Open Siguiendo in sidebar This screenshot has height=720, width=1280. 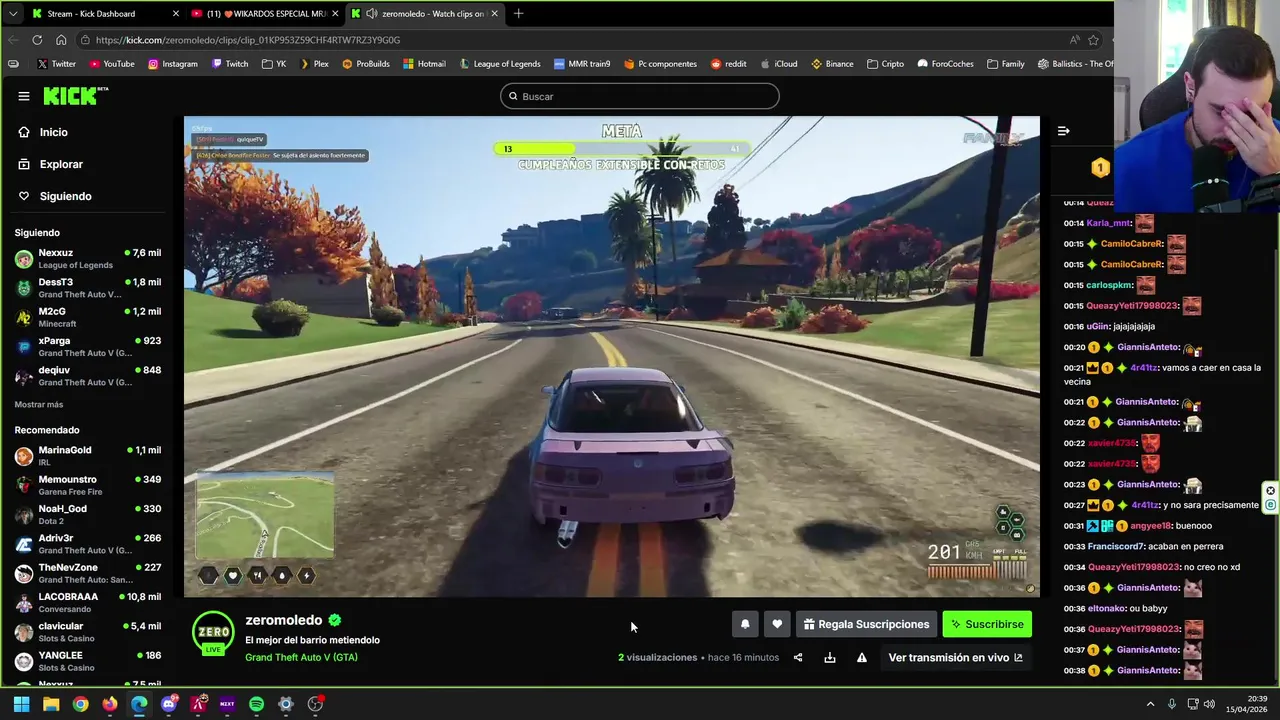55,196
